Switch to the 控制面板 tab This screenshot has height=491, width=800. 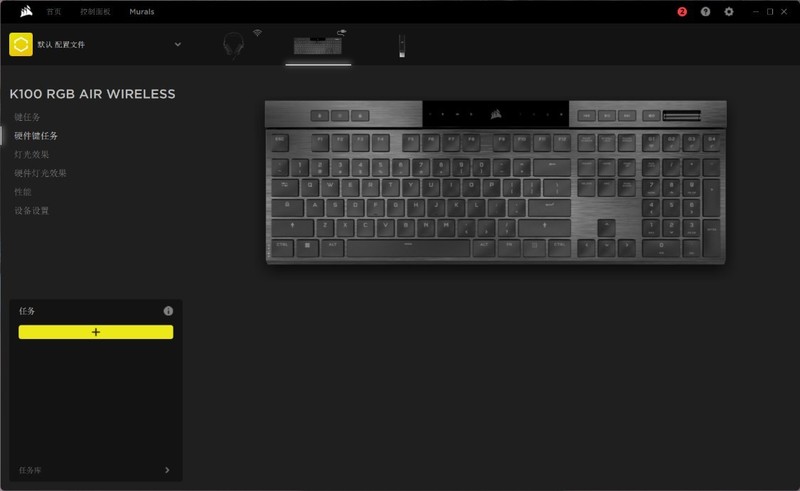tap(95, 11)
